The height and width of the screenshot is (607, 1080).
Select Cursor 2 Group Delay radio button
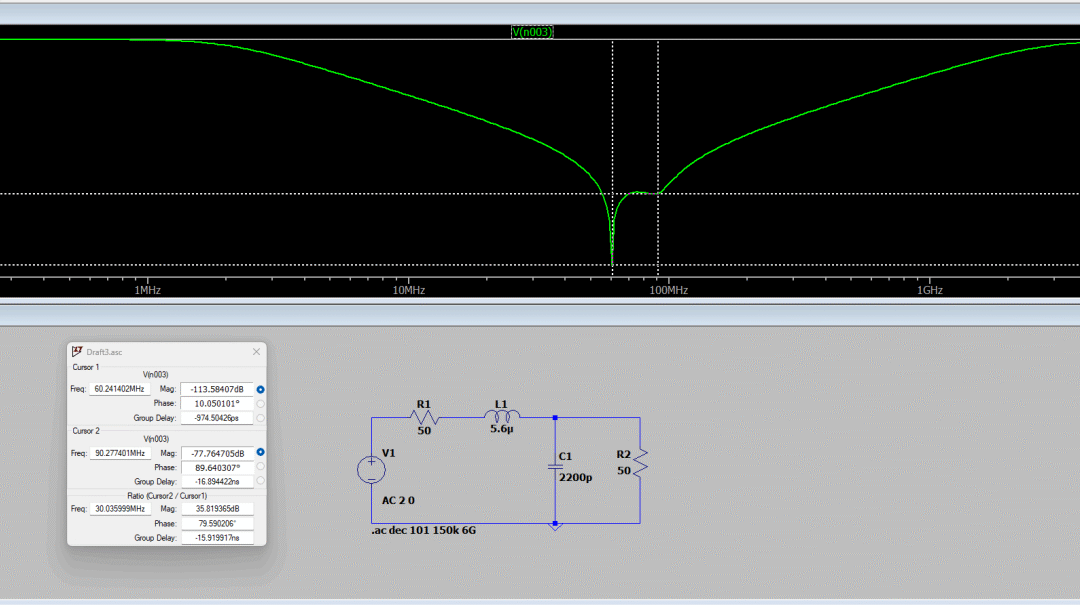[258, 482]
